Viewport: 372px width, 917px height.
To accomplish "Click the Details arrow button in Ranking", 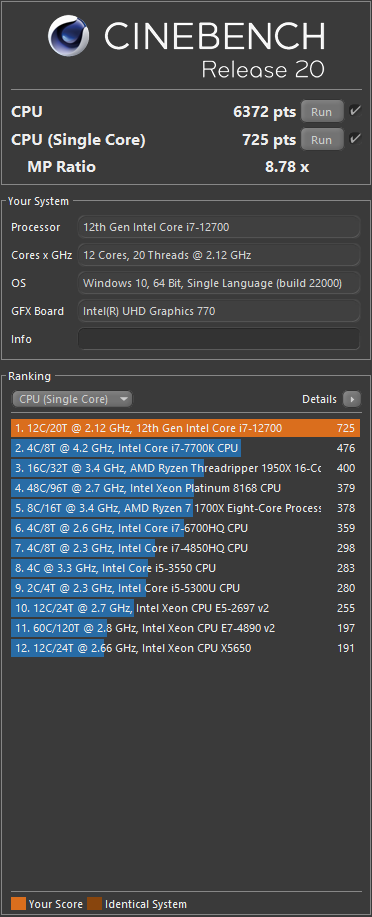I will (x=352, y=399).
